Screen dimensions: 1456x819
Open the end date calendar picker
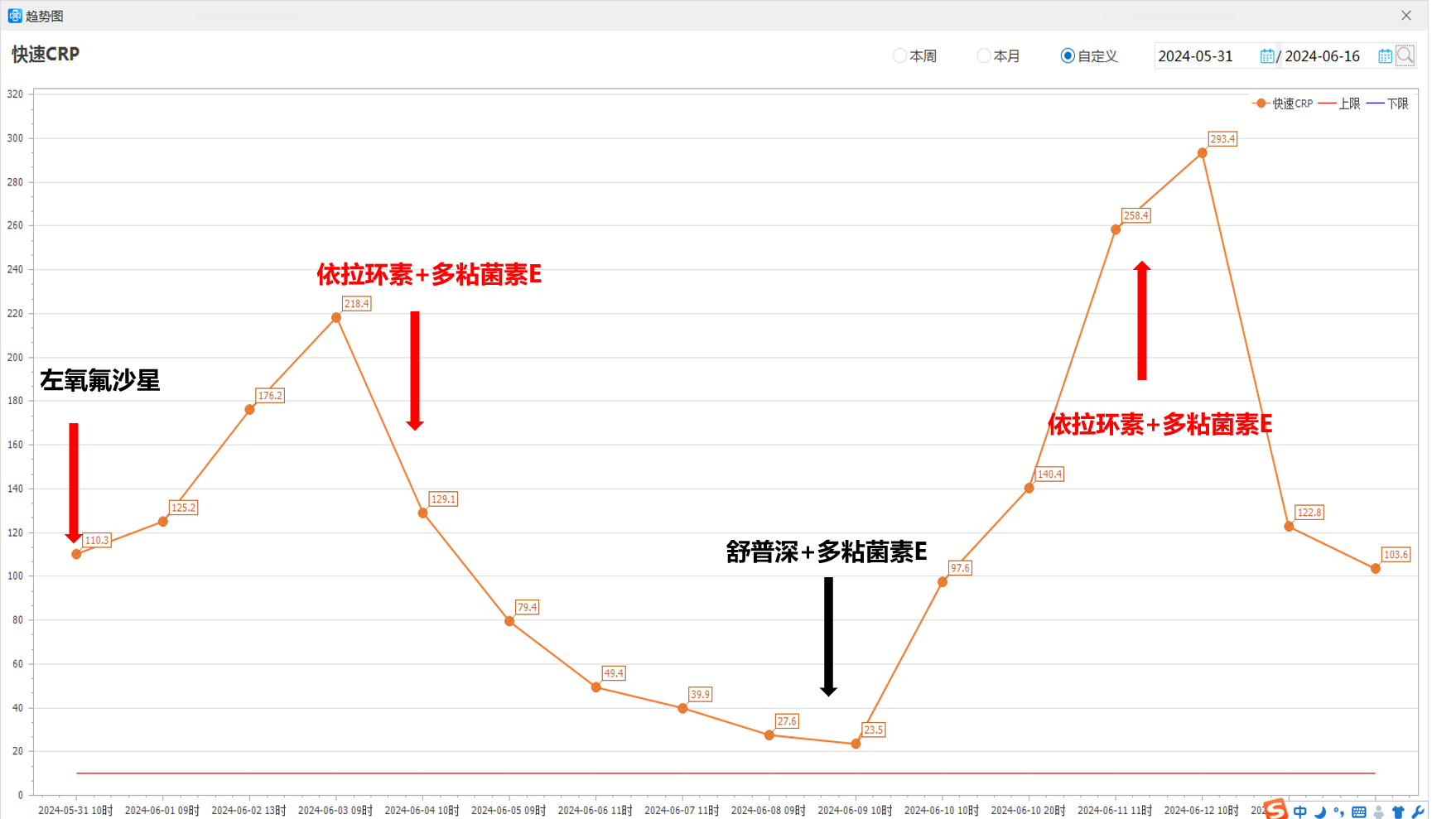pyautogui.click(x=1385, y=56)
